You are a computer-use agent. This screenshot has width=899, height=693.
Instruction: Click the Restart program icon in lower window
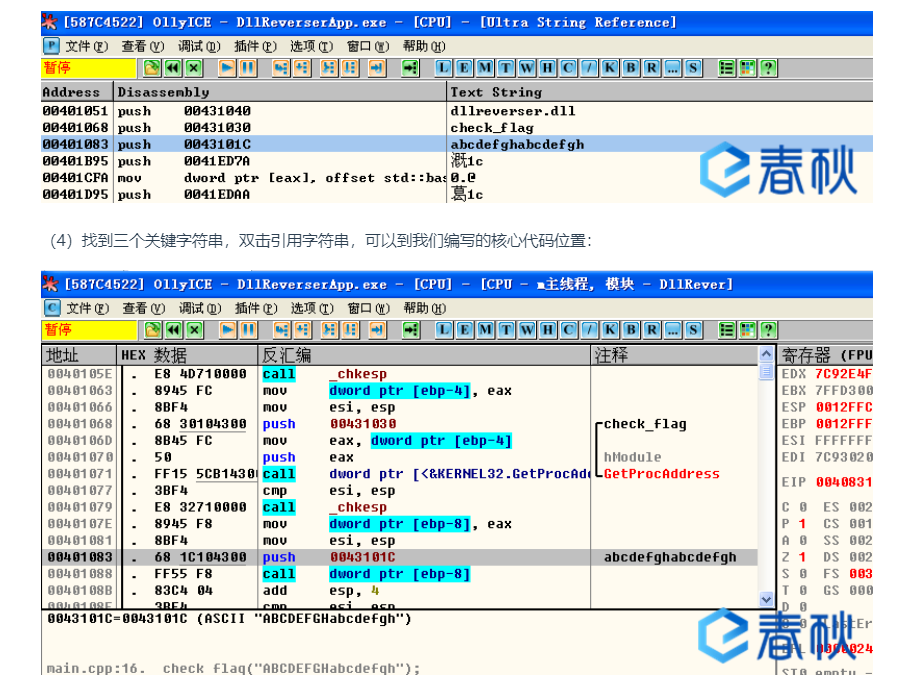coord(172,329)
